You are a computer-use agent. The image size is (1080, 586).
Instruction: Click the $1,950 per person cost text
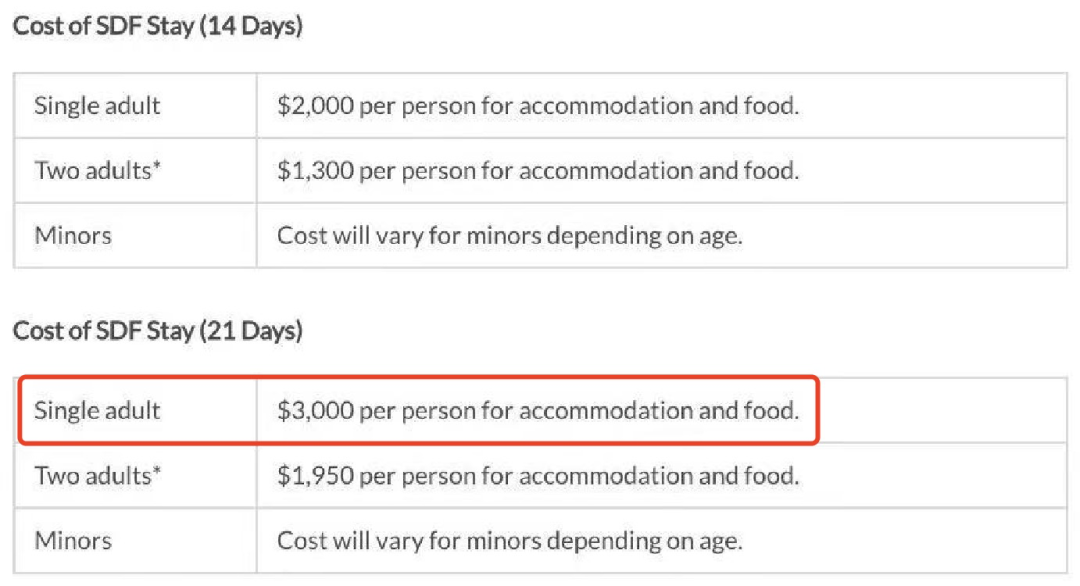(538, 475)
